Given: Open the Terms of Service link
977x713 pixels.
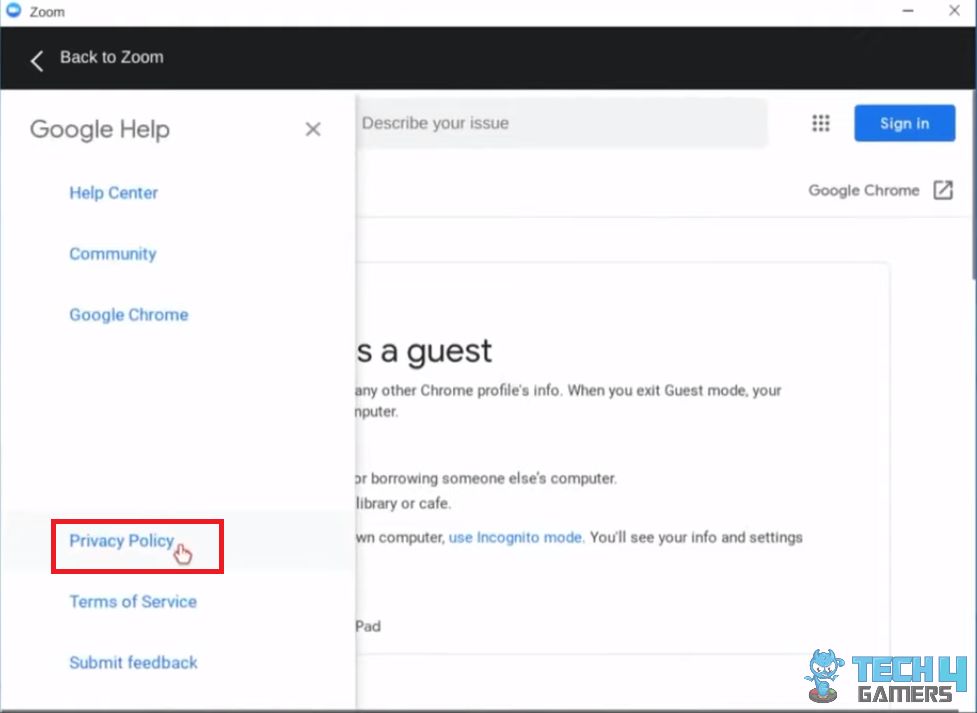Looking at the screenshot, I should [x=133, y=601].
